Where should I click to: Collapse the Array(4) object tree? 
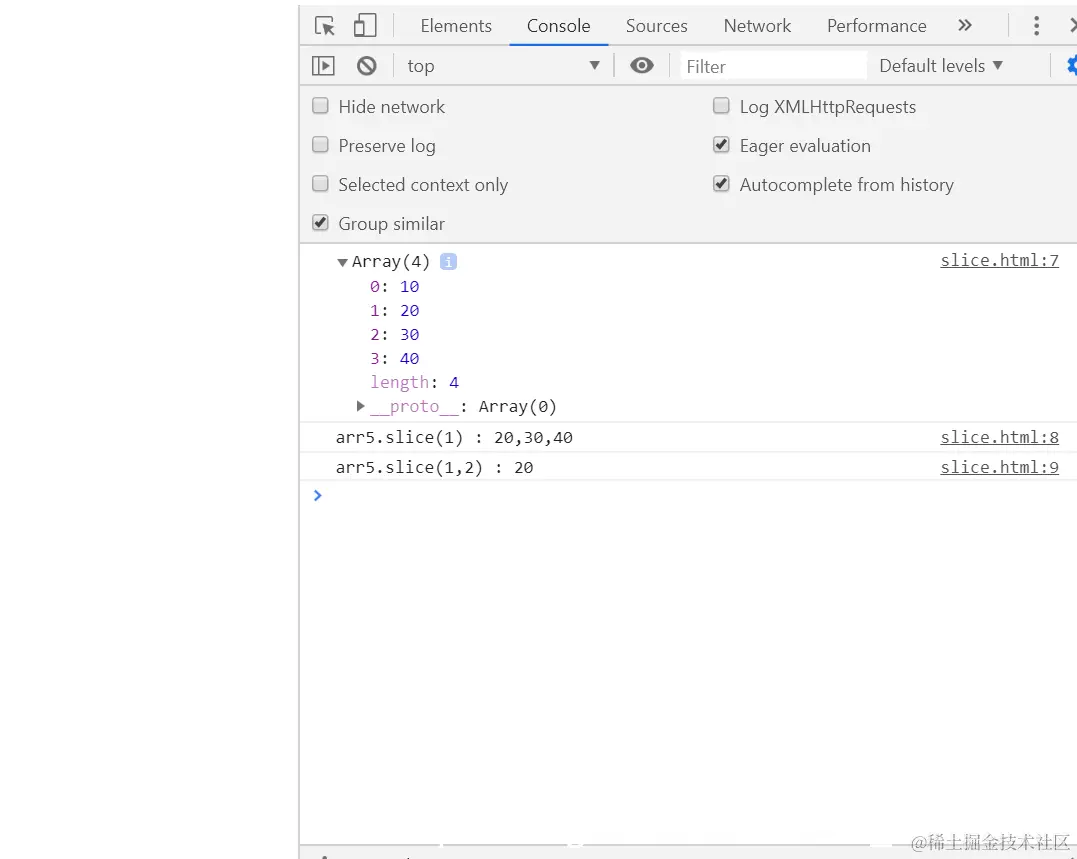(342, 262)
